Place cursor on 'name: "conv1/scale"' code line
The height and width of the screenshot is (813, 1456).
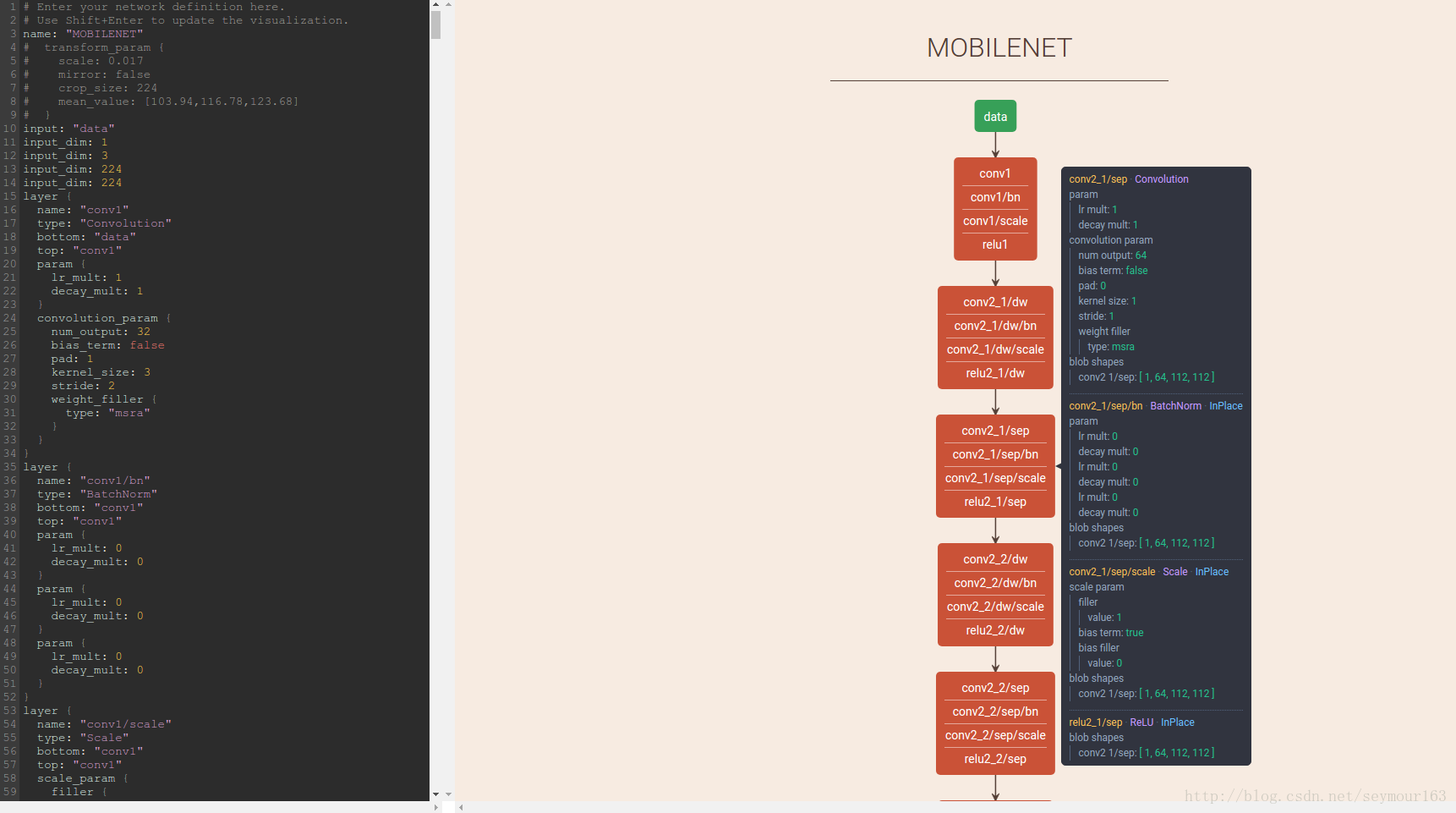pyautogui.click(x=104, y=724)
